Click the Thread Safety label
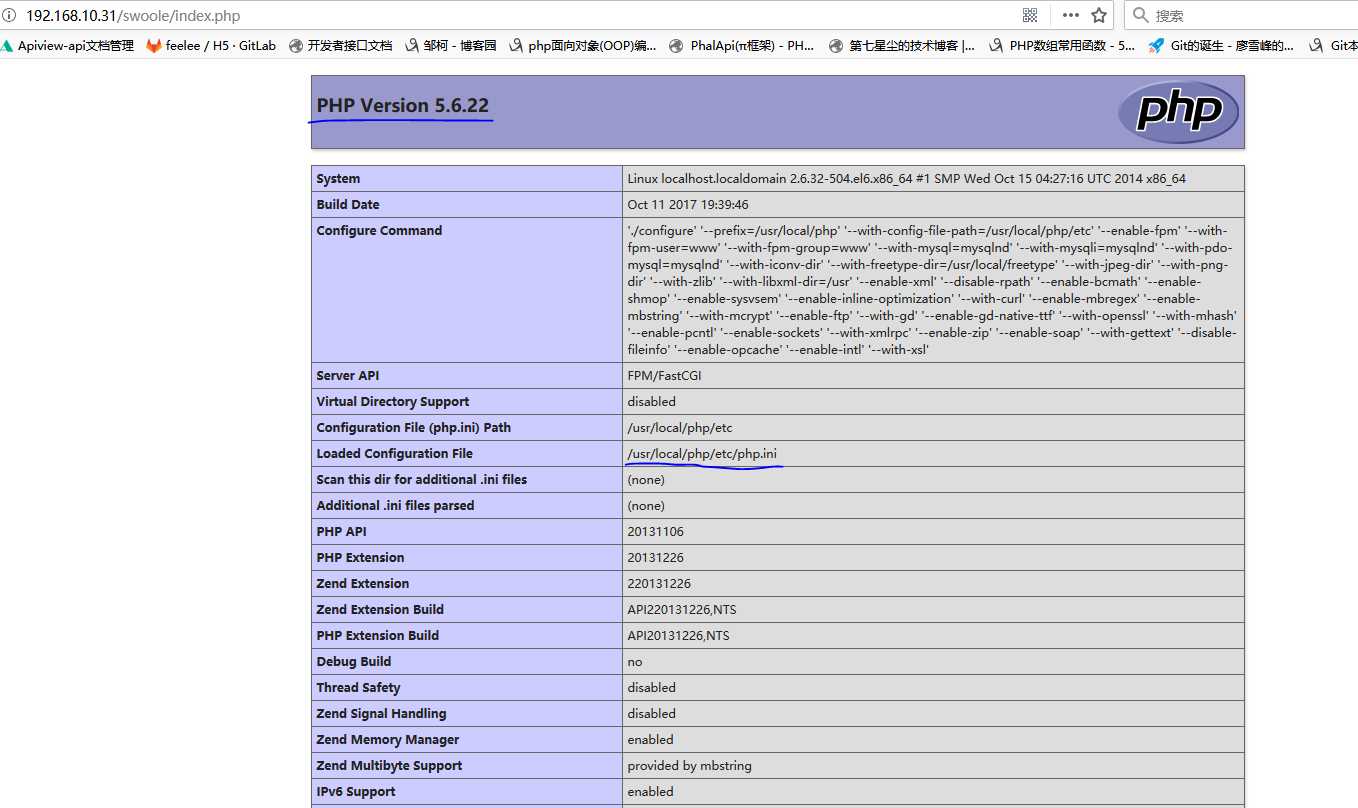 click(x=358, y=688)
